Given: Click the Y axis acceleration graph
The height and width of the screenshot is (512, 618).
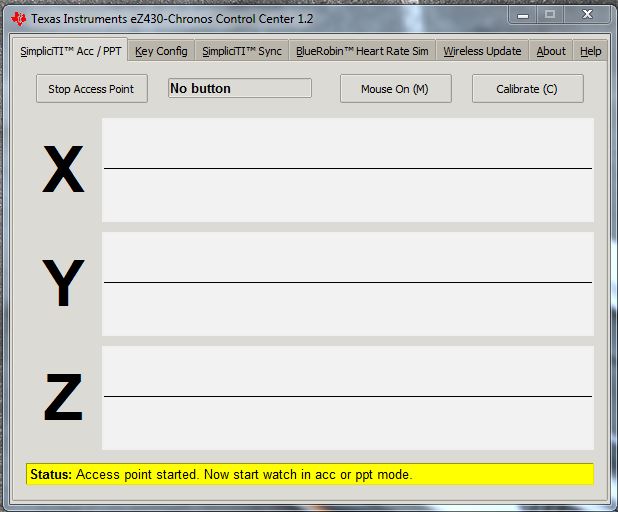Looking at the screenshot, I should (348, 284).
